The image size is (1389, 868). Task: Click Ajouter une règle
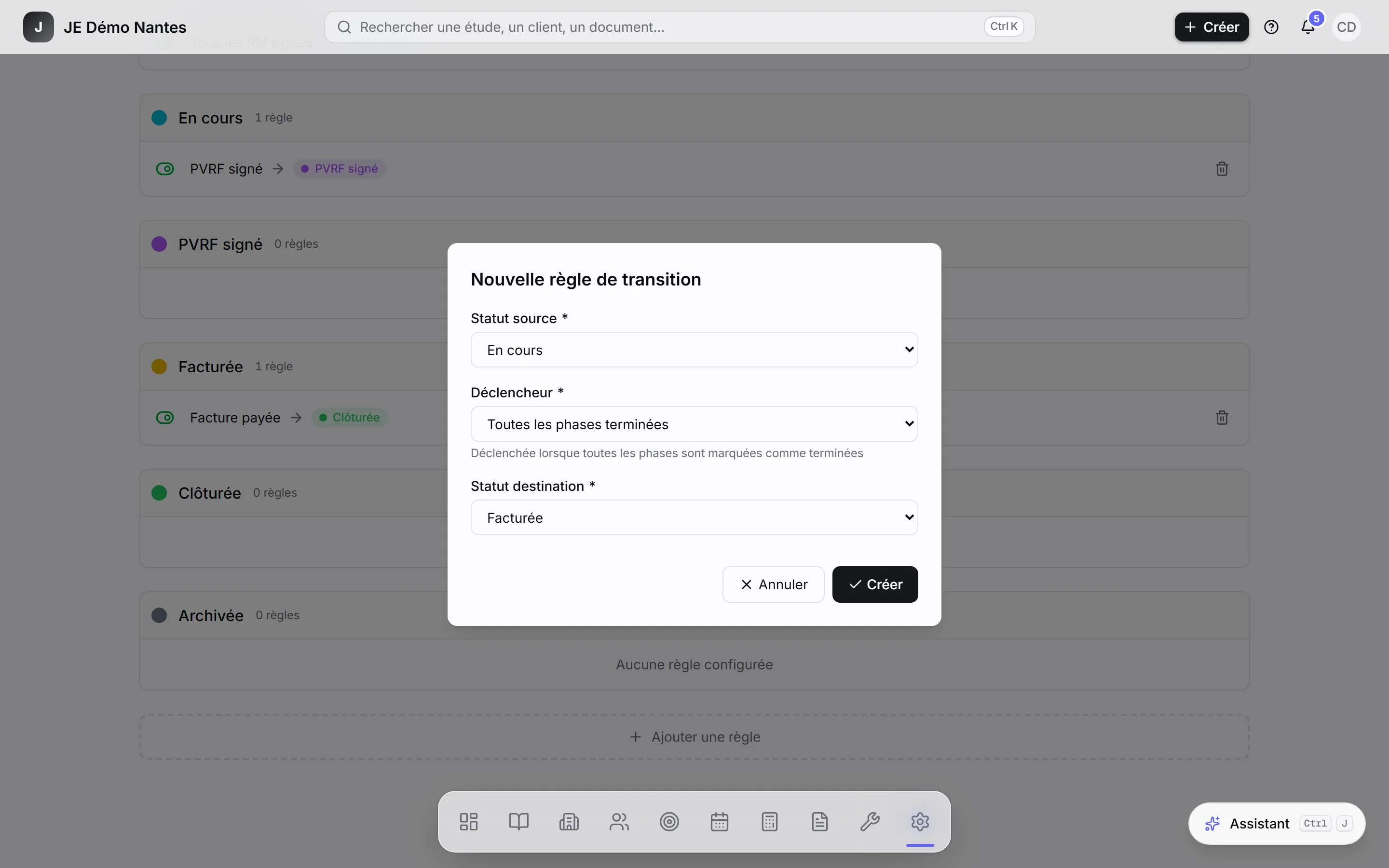pyautogui.click(x=694, y=737)
